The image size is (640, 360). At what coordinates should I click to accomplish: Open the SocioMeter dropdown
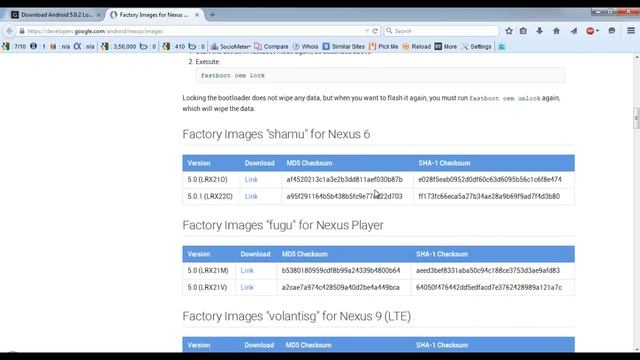click(231, 47)
